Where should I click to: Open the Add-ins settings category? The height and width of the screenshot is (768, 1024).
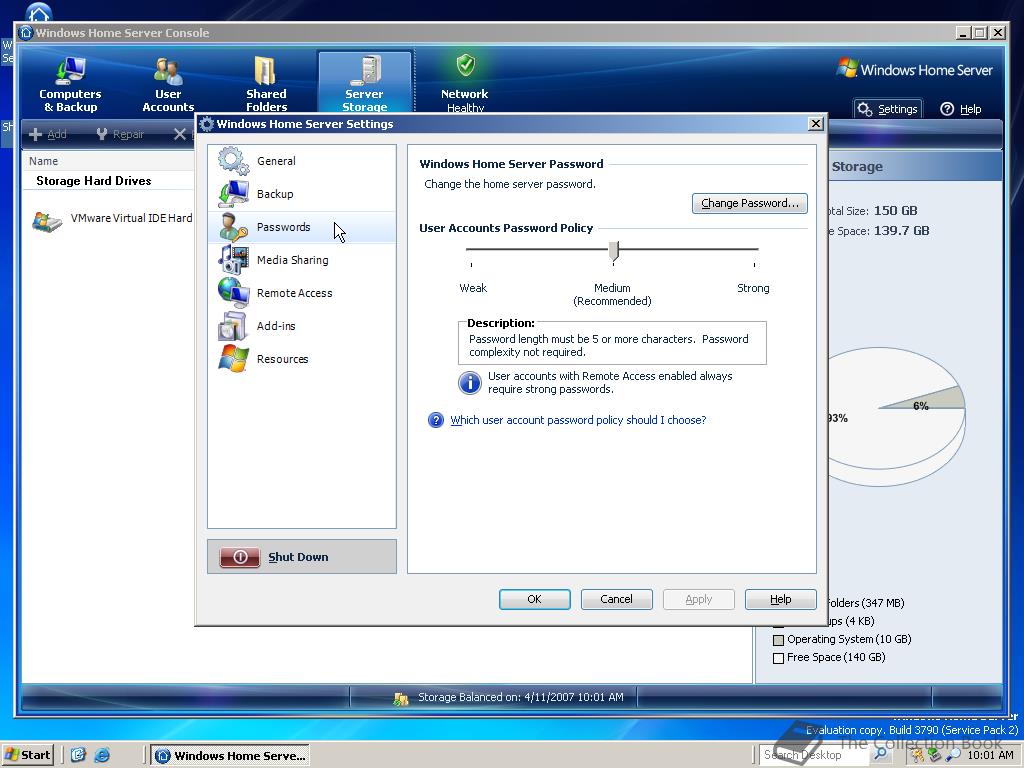pos(302,326)
